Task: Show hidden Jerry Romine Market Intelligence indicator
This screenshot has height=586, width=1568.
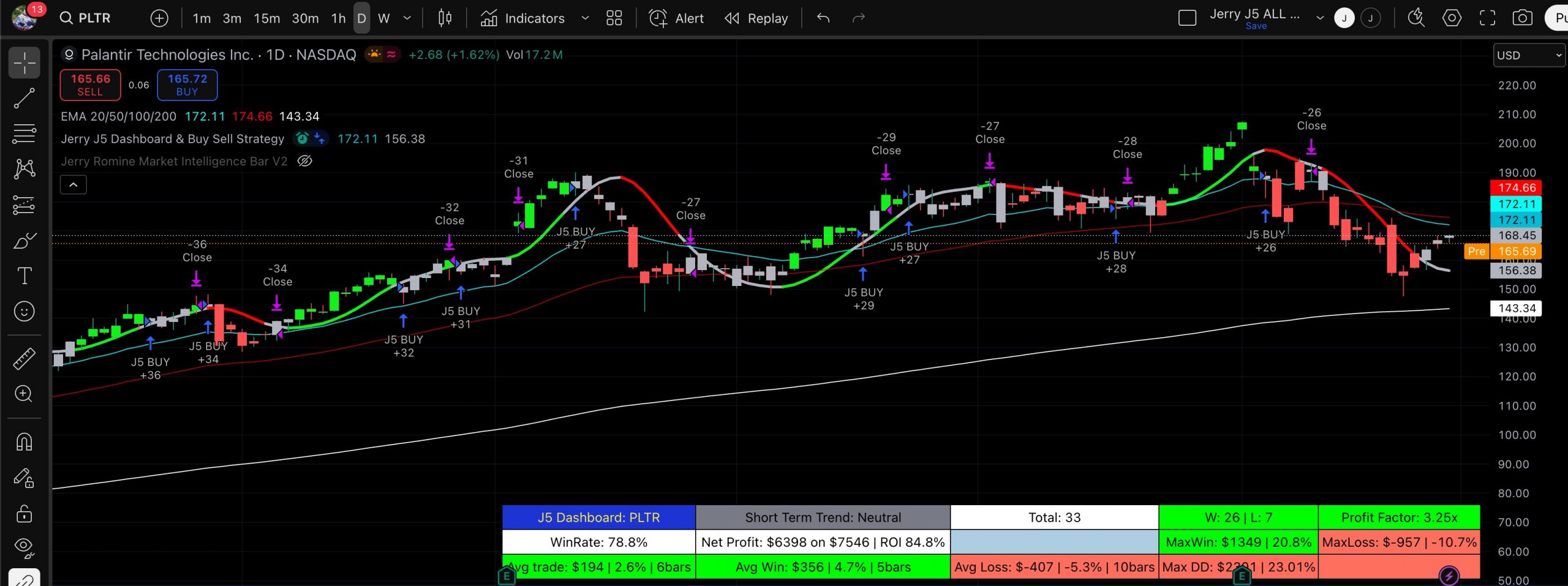Action: (304, 161)
